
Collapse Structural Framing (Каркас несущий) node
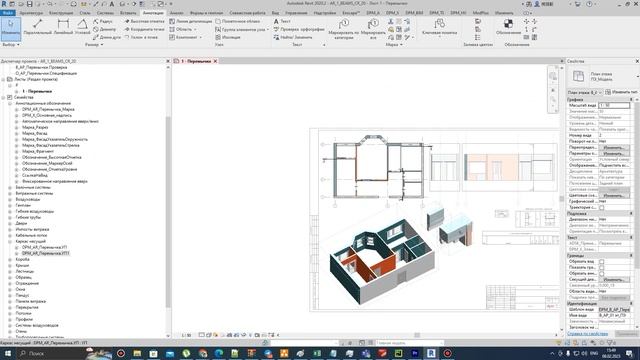pos(10,241)
